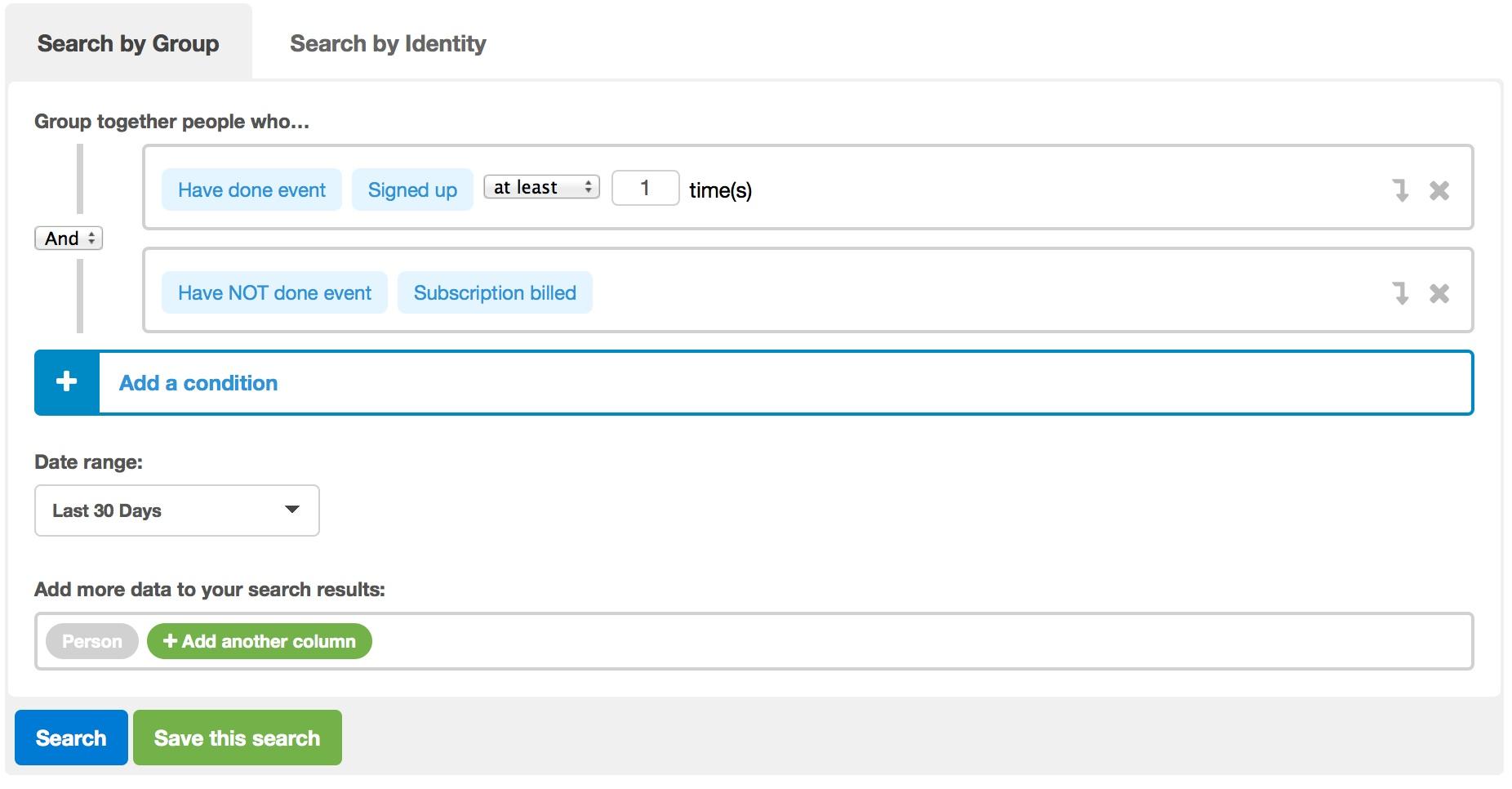The width and height of the screenshot is (1512, 789).
Task: Click the Subscription billed event tag
Action: tap(495, 292)
